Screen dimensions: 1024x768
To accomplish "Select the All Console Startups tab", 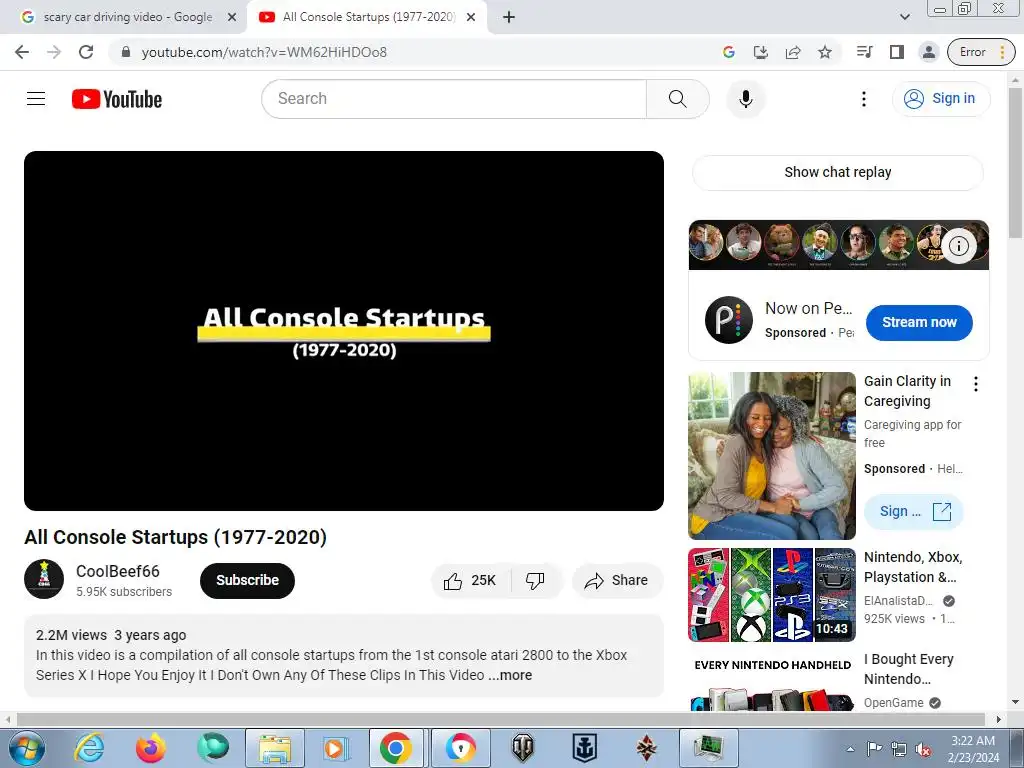I will pyautogui.click(x=369, y=17).
